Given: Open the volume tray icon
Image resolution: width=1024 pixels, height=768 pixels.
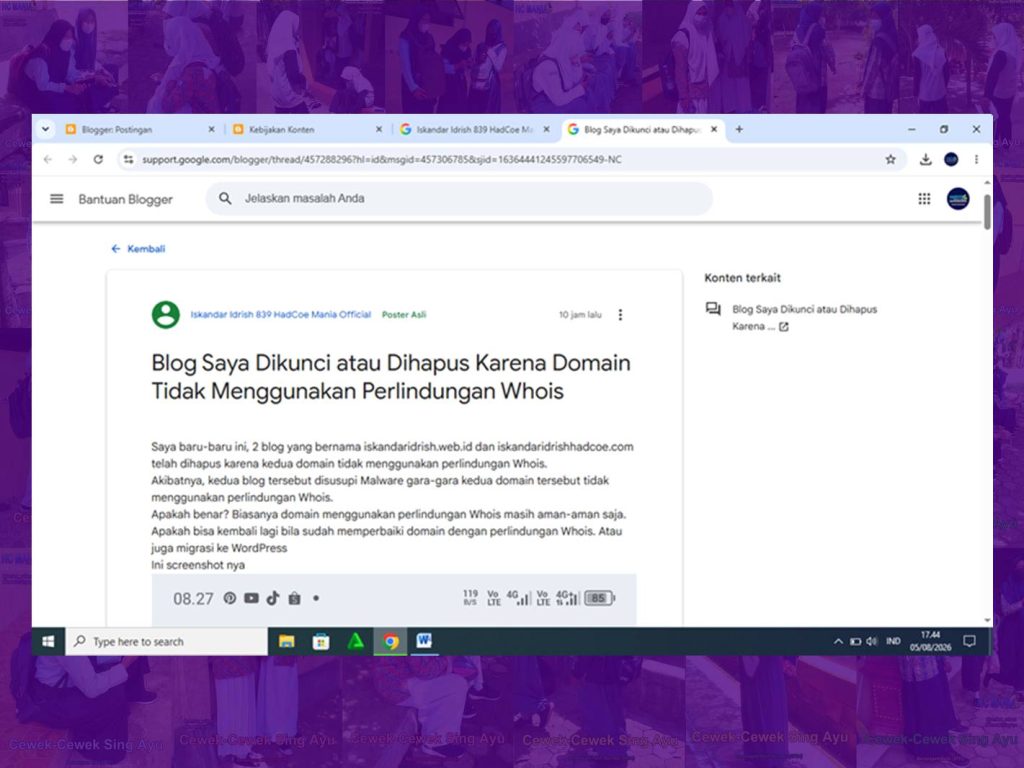Looking at the screenshot, I should 871,641.
